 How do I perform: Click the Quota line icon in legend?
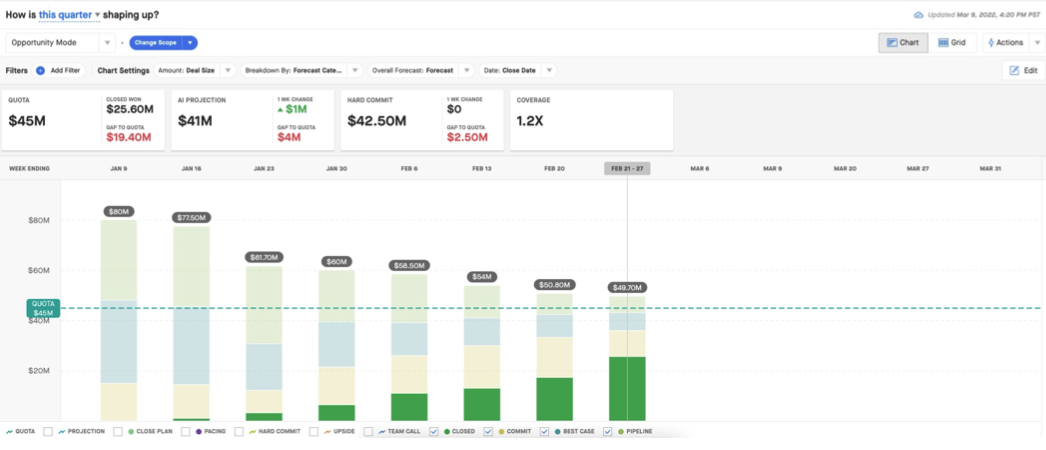9,431
